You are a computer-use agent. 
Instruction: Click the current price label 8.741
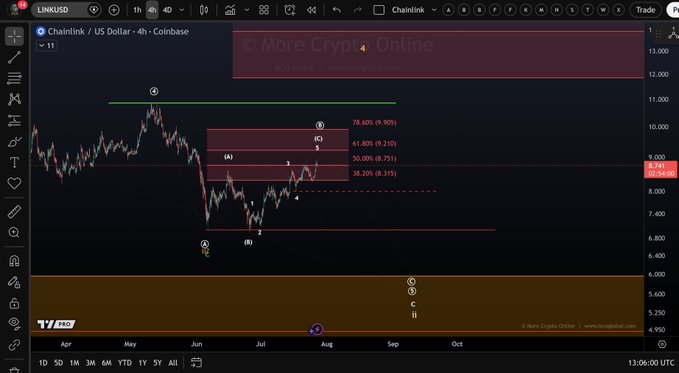click(660, 169)
